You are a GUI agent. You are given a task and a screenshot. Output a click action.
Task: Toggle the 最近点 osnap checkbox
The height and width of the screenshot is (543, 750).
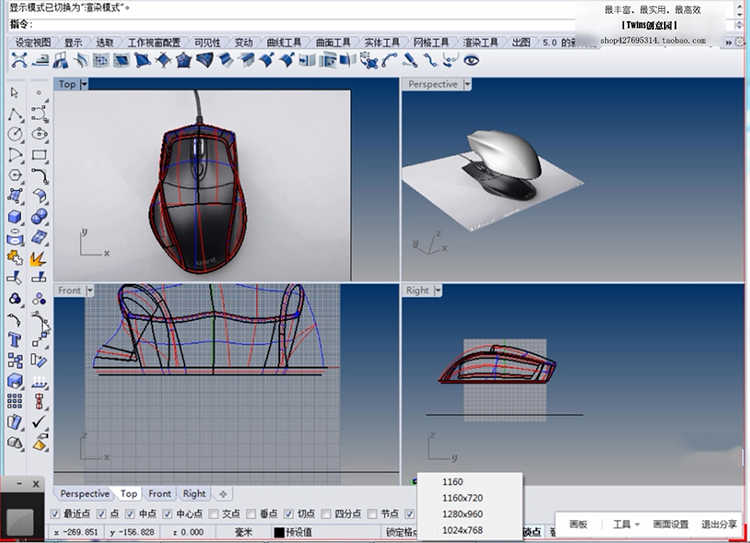pos(56,514)
